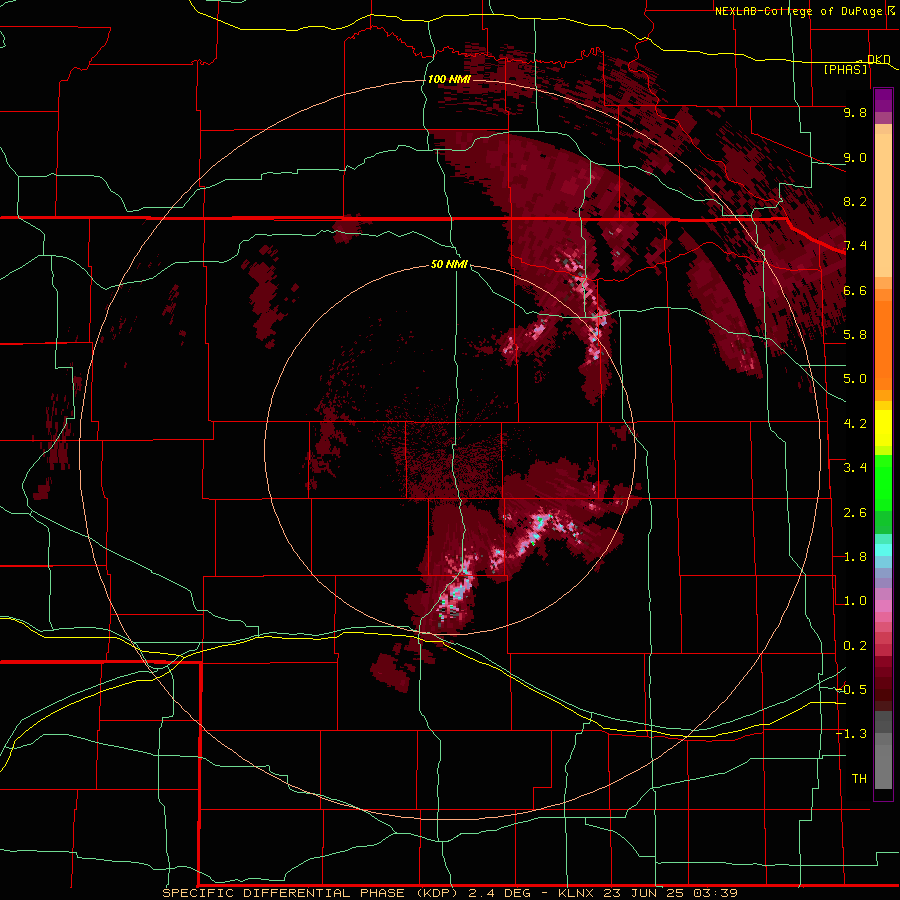Click the 50 NMI range ring label
This screenshot has height=900, width=900.
point(449,264)
